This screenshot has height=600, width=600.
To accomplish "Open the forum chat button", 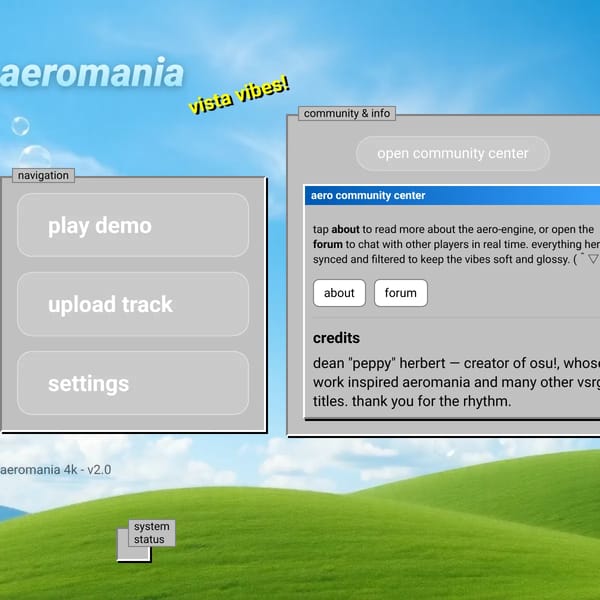I will pyautogui.click(x=401, y=293).
